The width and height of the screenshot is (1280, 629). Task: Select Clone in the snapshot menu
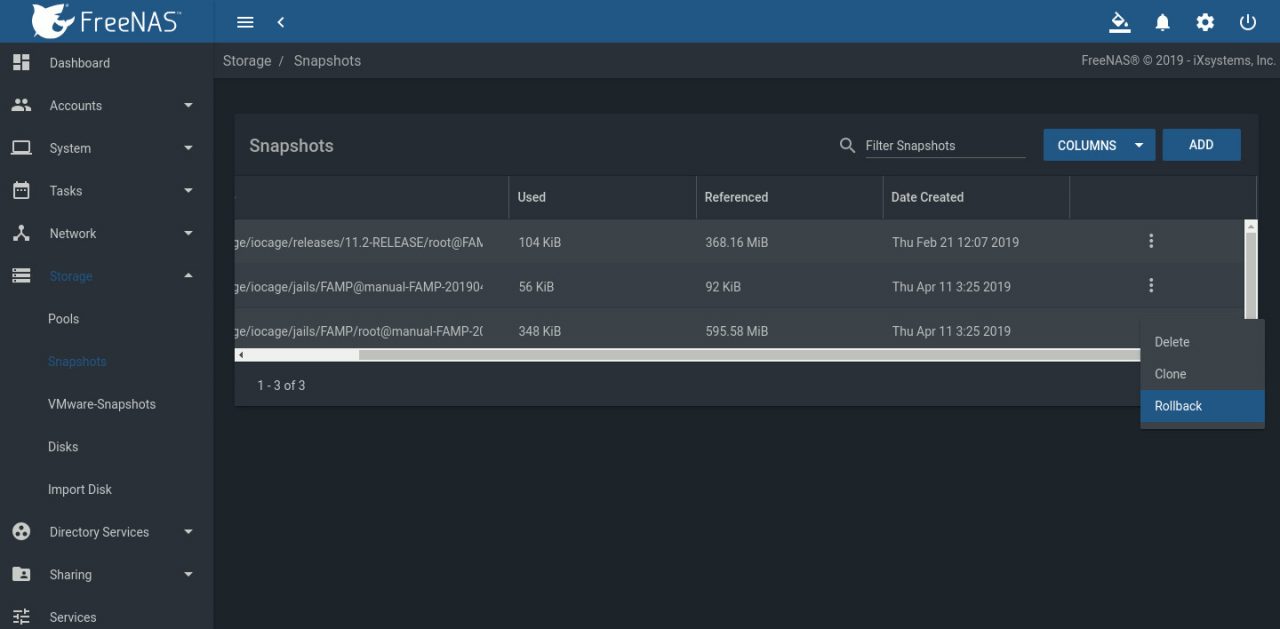click(1202, 374)
